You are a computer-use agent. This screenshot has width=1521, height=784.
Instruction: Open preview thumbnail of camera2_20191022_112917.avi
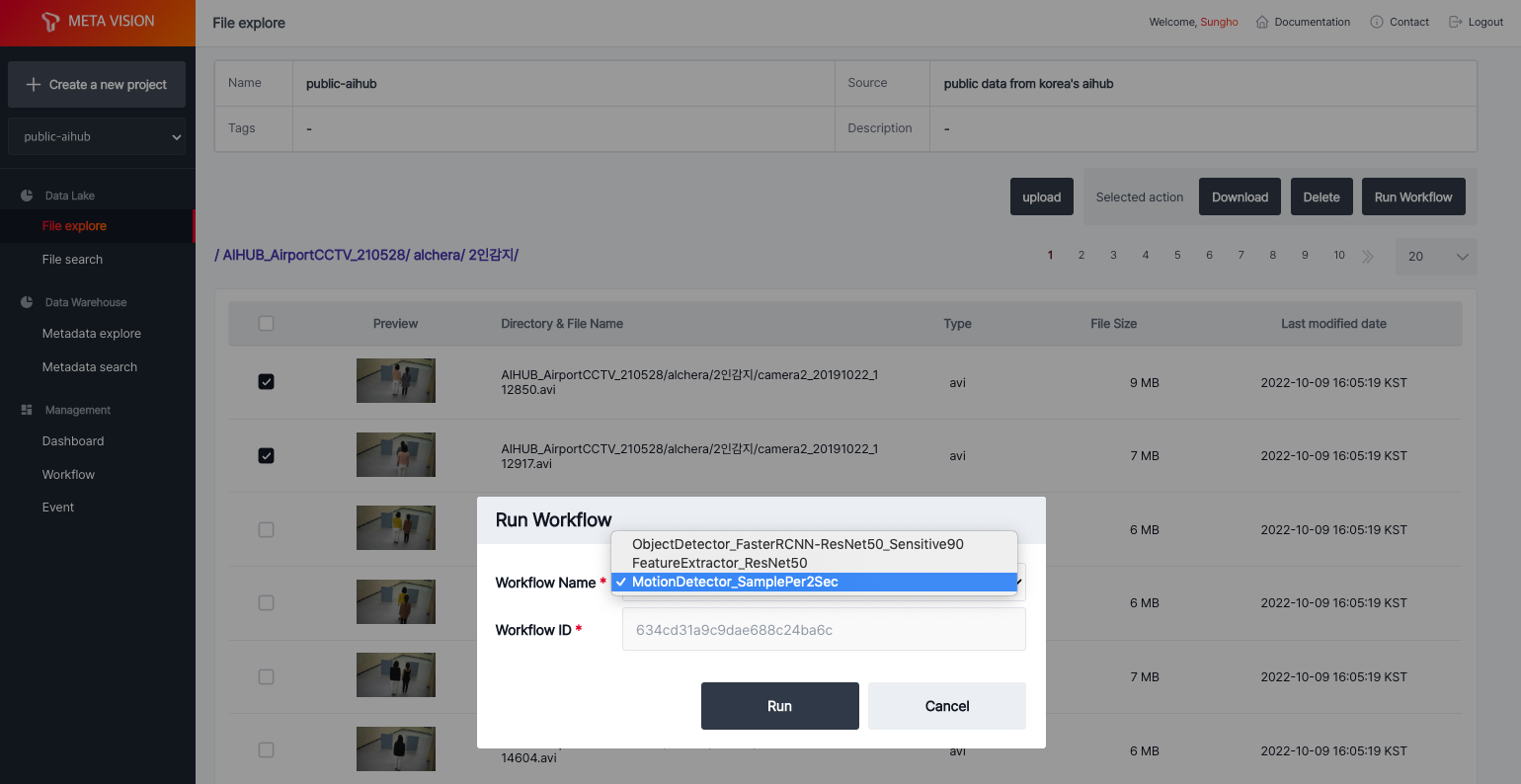(x=396, y=454)
